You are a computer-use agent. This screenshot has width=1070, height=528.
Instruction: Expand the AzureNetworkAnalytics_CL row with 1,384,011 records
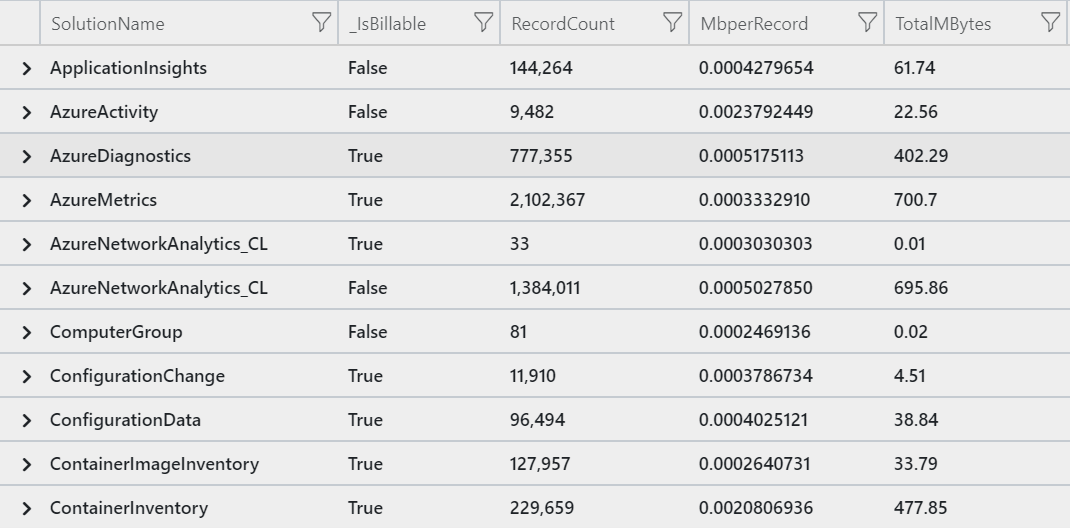[27, 289]
